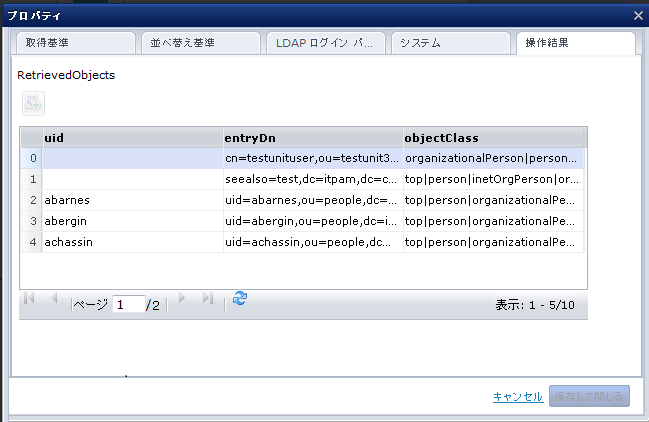
Task: Sort by the entryDn column header
Action: pyautogui.click(x=313, y=138)
